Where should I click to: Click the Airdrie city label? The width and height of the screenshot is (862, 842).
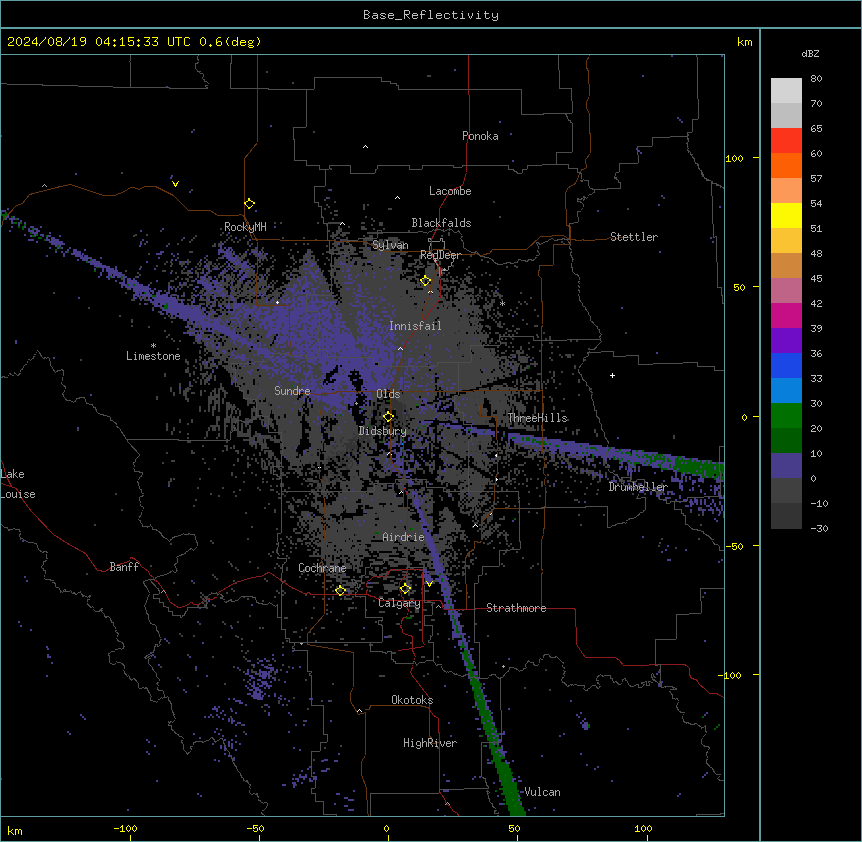tap(403, 537)
